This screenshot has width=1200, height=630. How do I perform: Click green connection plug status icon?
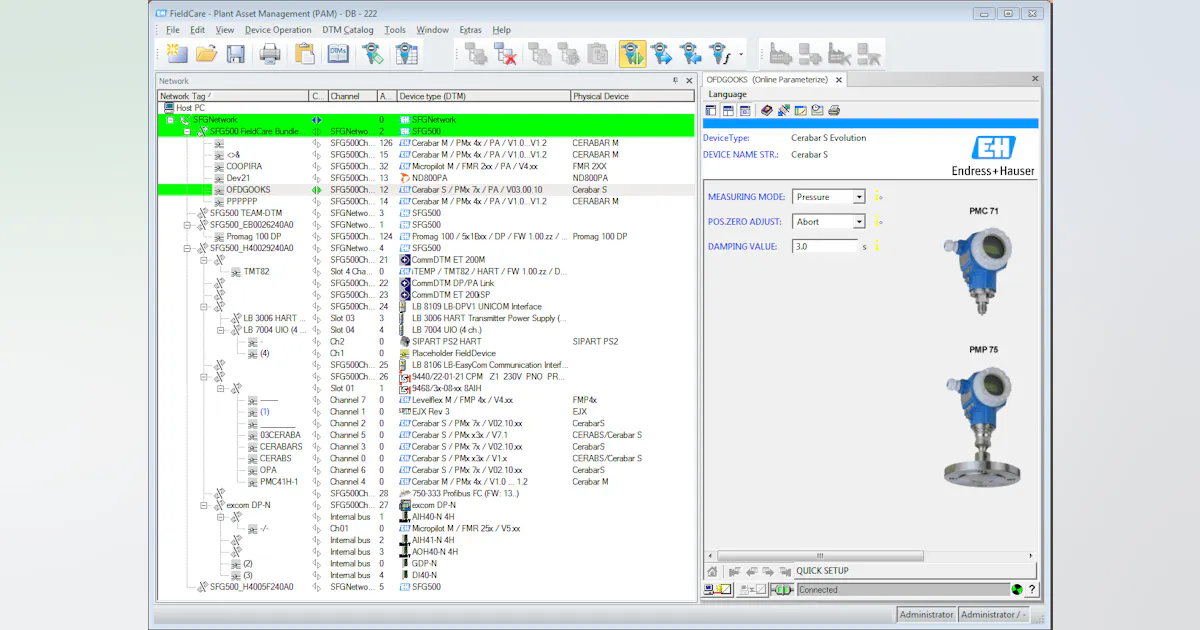tap(782, 590)
